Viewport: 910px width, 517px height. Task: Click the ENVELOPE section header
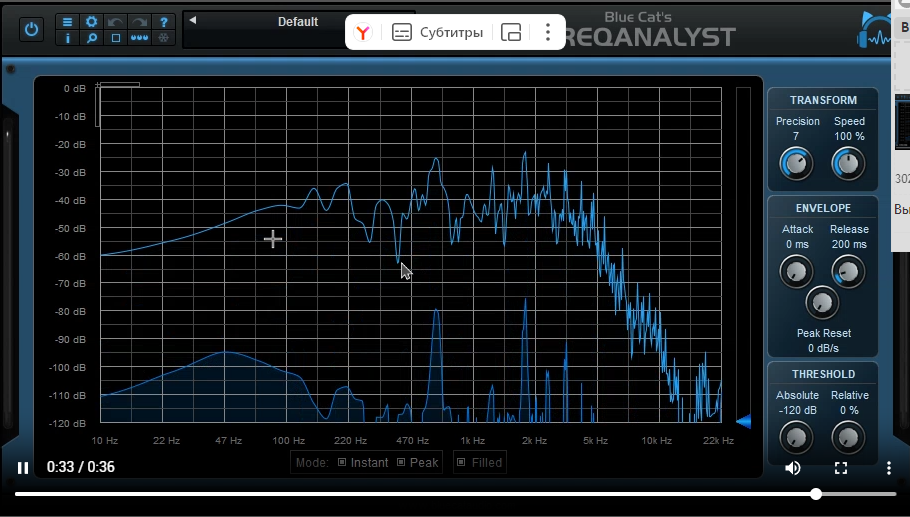pos(823,208)
